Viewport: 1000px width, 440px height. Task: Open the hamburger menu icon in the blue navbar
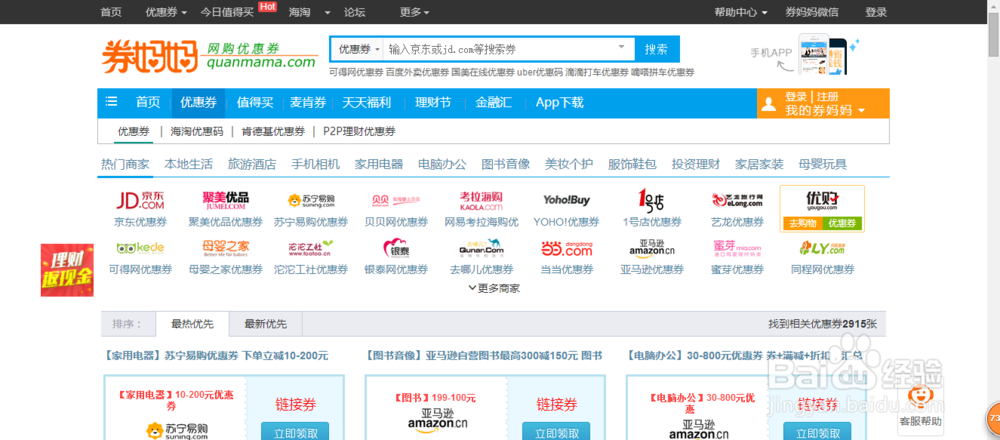(x=112, y=102)
